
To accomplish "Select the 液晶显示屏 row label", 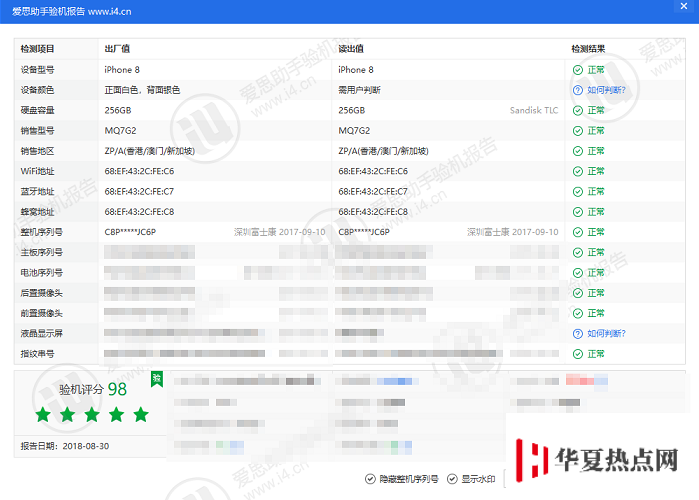I will tap(41, 333).
